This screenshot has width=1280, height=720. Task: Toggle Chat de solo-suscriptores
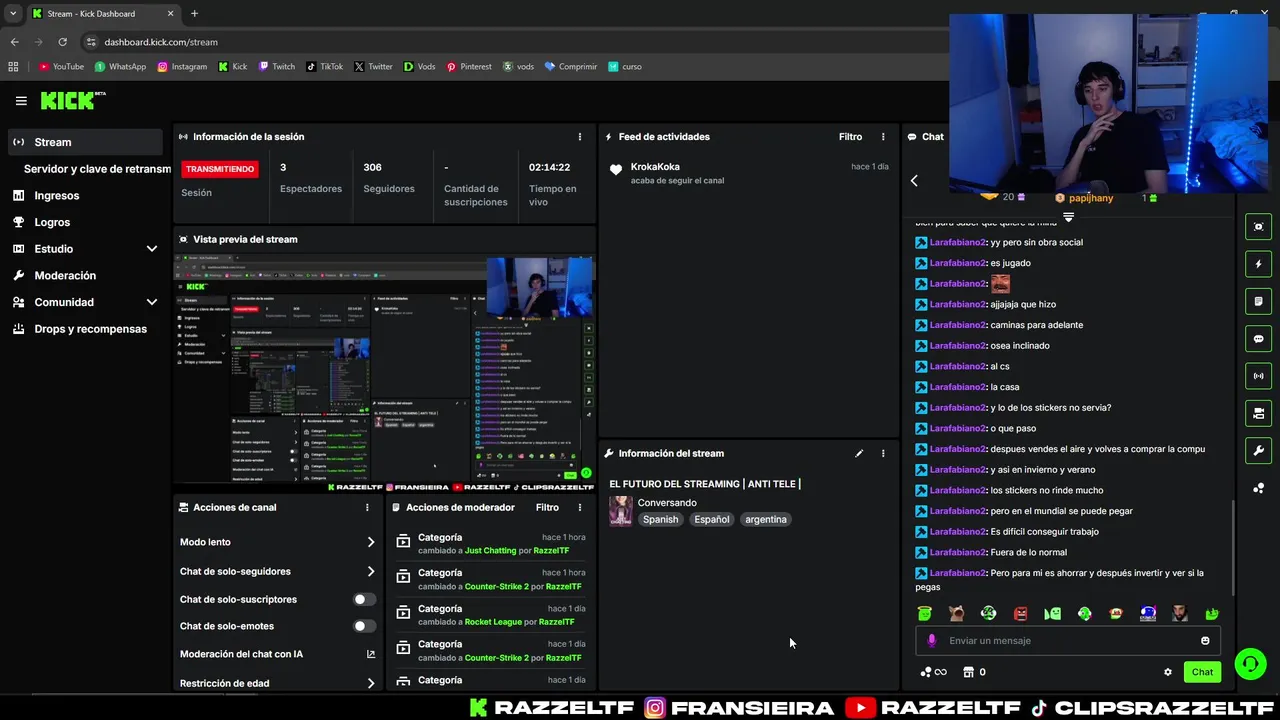coord(364,599)
